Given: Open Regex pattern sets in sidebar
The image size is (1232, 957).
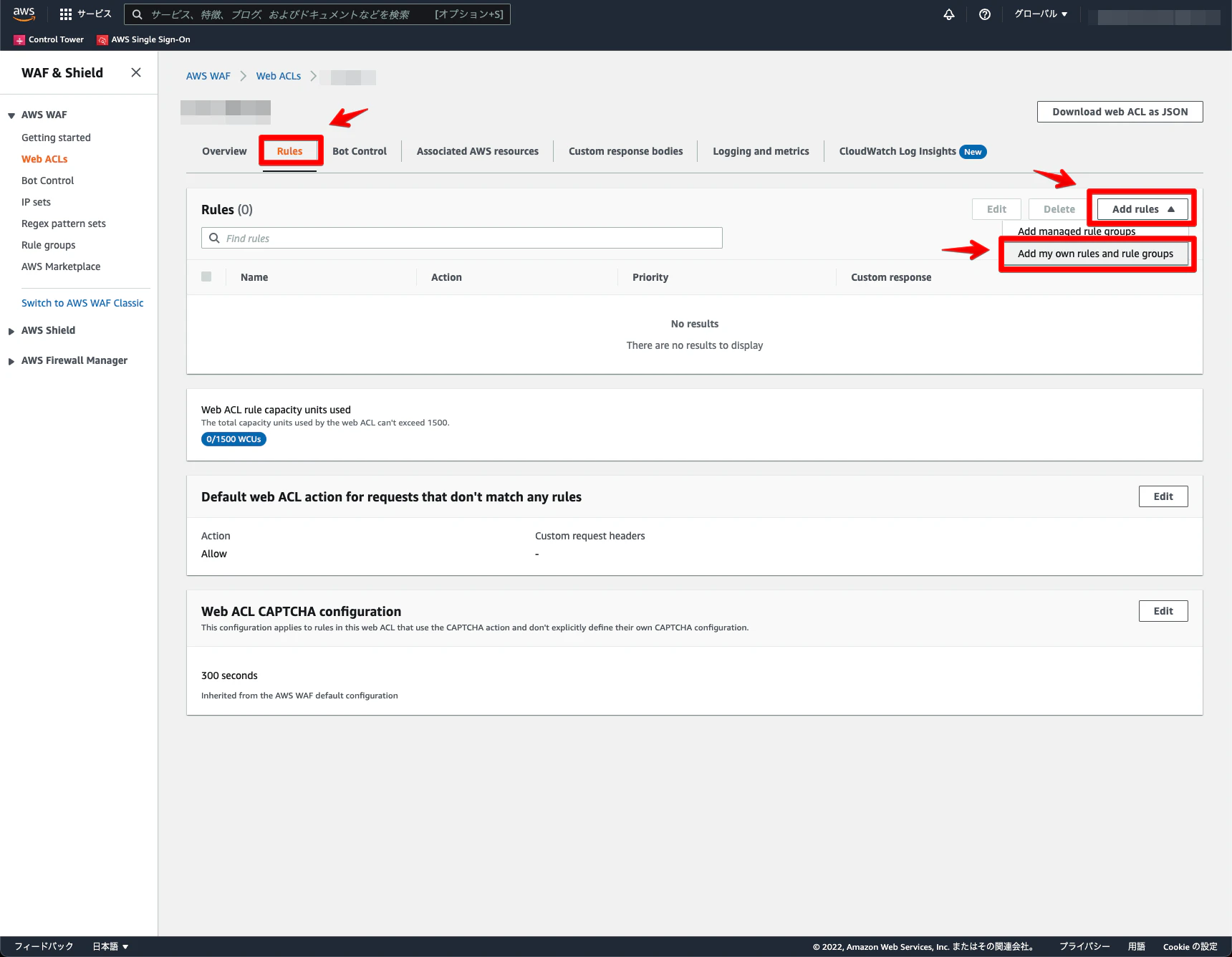Looking at the screenshot, I should click(x=64, y=223).
